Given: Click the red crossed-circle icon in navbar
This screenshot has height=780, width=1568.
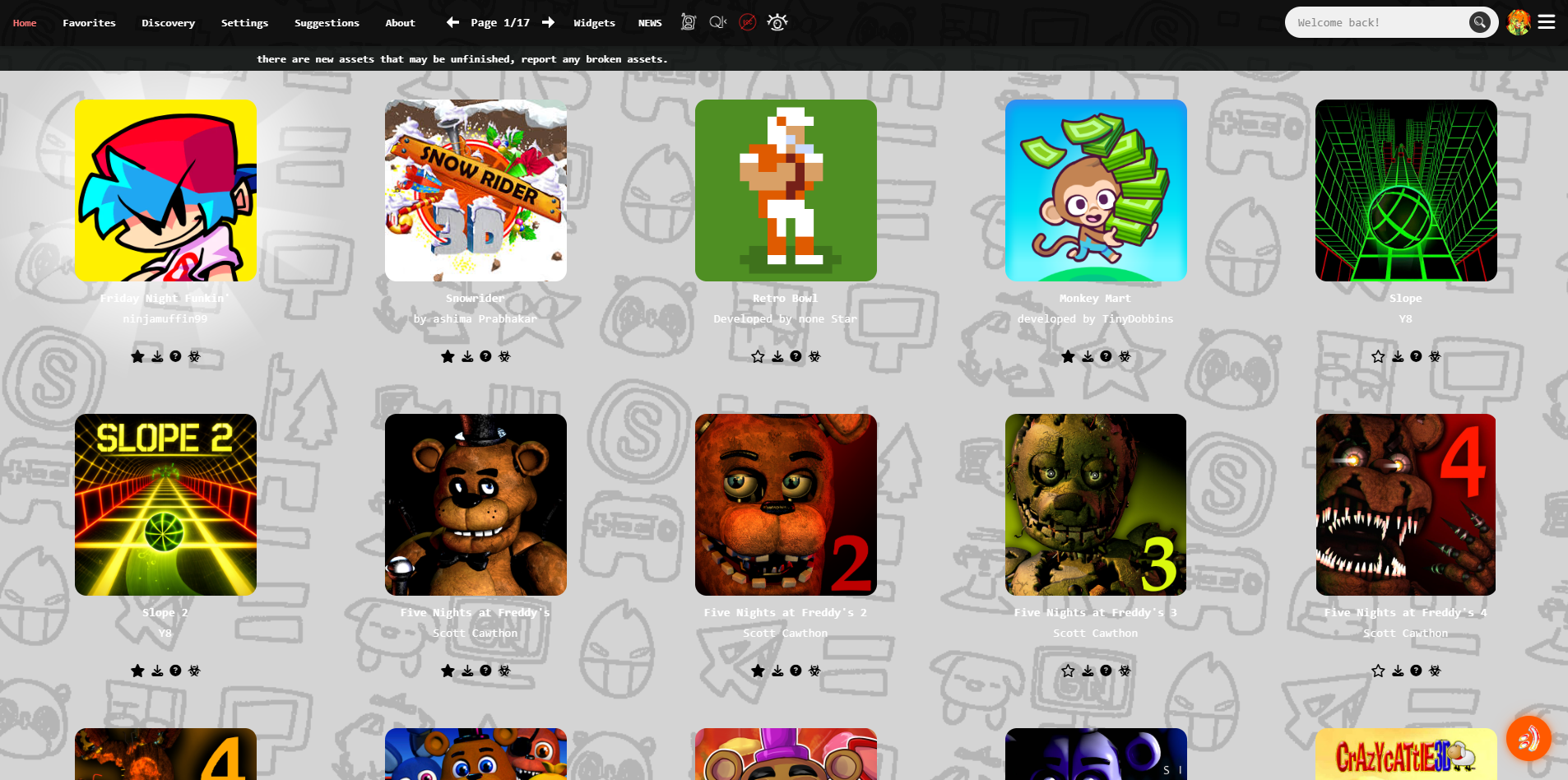Looking at the screenshot, I should point(747,22).
